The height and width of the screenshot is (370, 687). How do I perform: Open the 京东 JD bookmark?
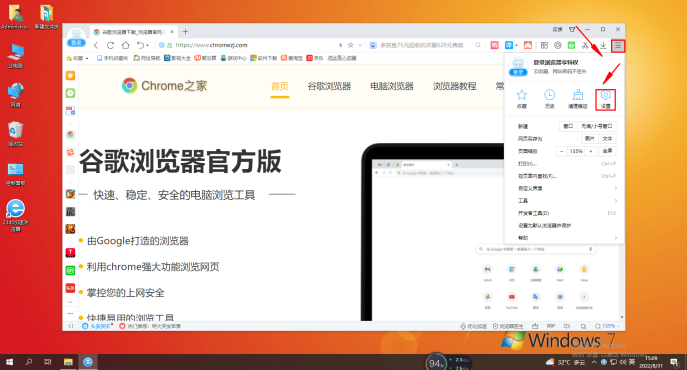click(x=315, y=58)
